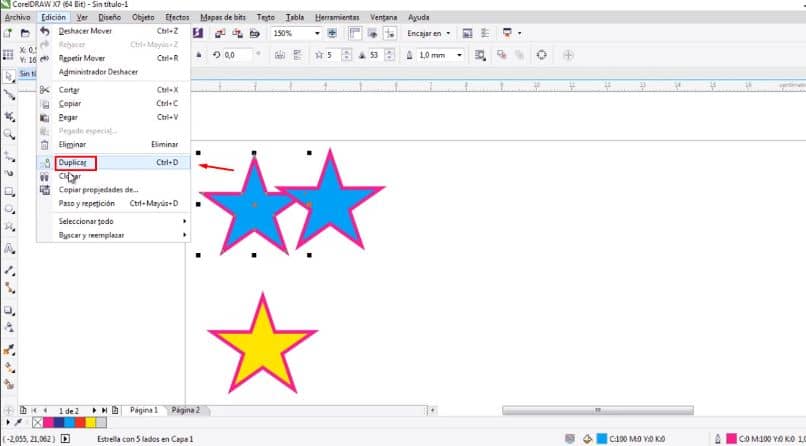Click the convert to curves circle icon
Screen dimensions: 806x446
[541, 55]
